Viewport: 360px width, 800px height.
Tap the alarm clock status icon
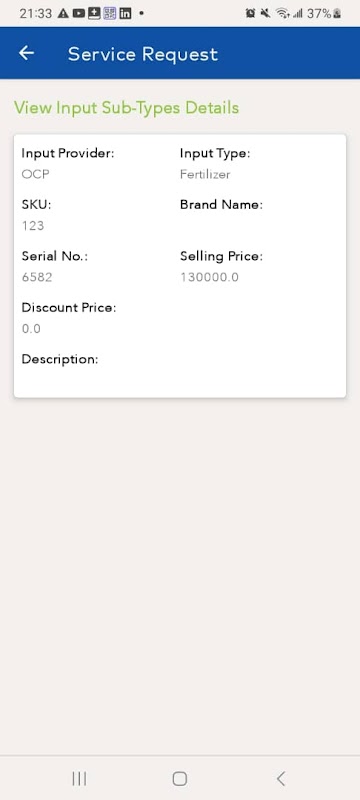coord(250,14)
